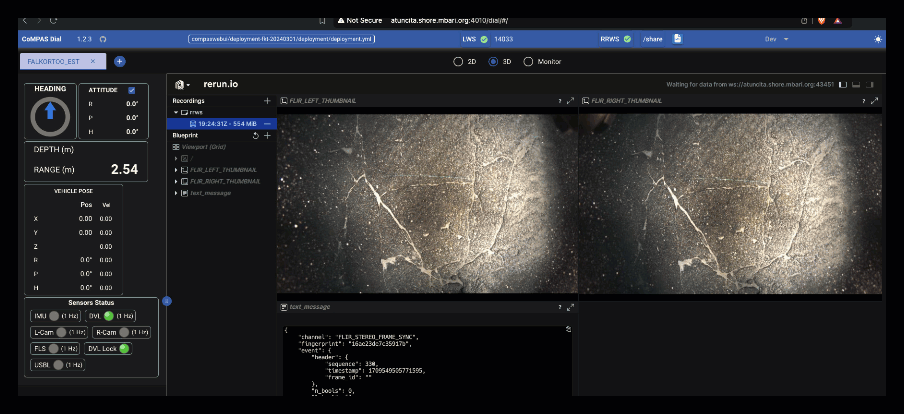Screen dimensions: 904x414
Task: Copy the text_message panel contents
Action: click(x=568, y=328)
